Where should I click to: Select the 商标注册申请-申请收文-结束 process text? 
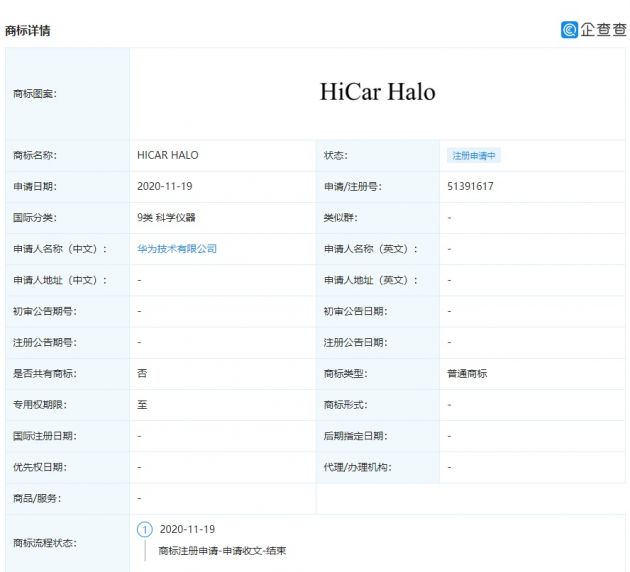point(222,551)
